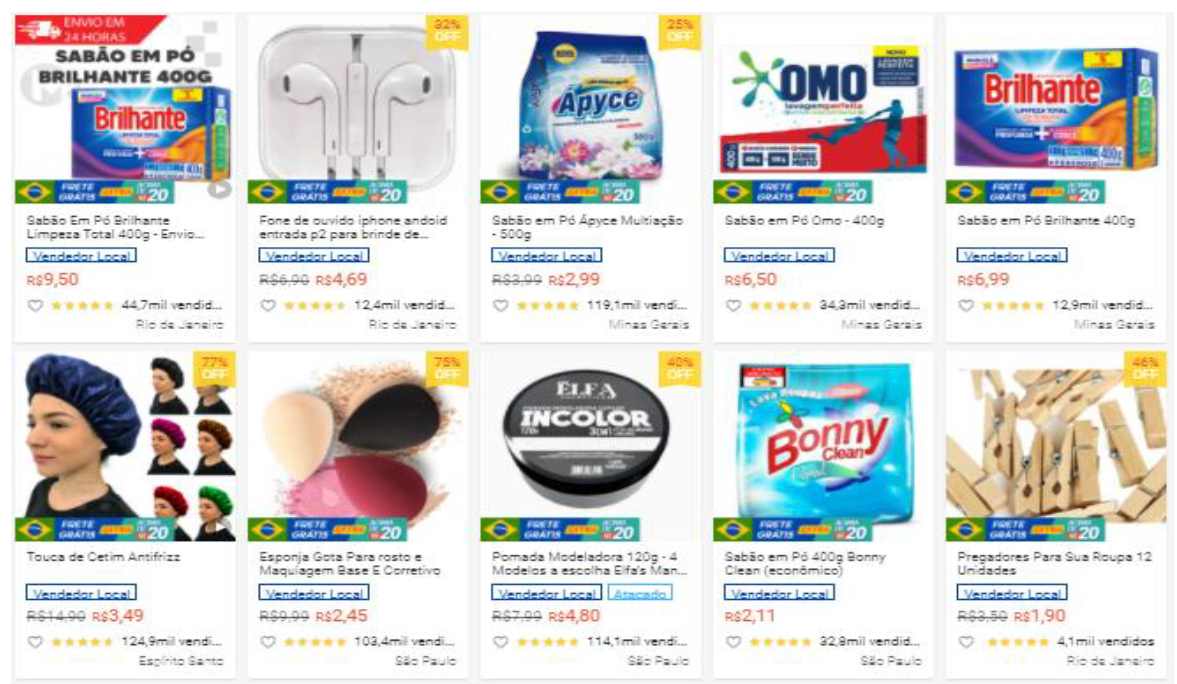Viewport: 1177px width, 684px height.
Task: Play video on first Brilhante product image
Action: 219,189
